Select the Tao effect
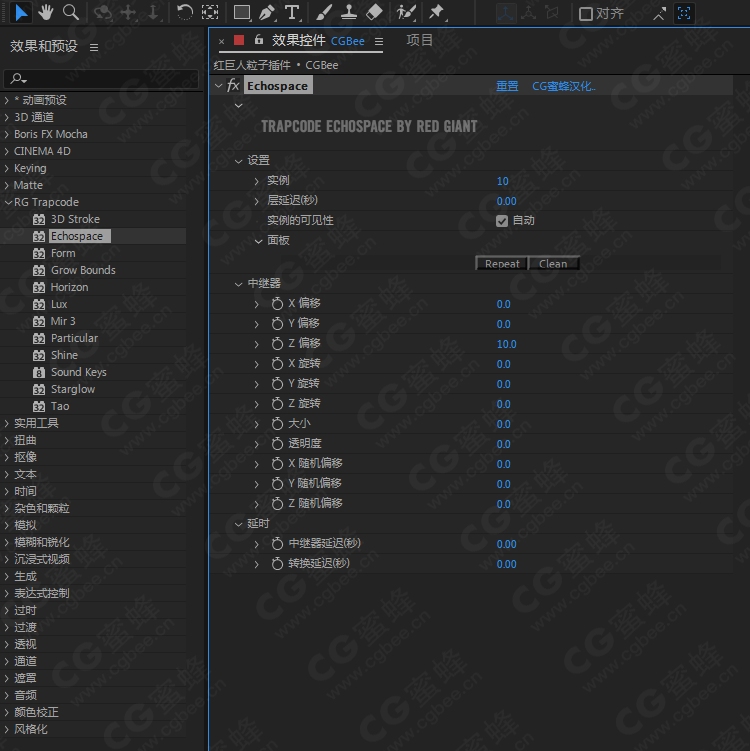The width and height of the screenshot is (750, 751). coord(60,406)
